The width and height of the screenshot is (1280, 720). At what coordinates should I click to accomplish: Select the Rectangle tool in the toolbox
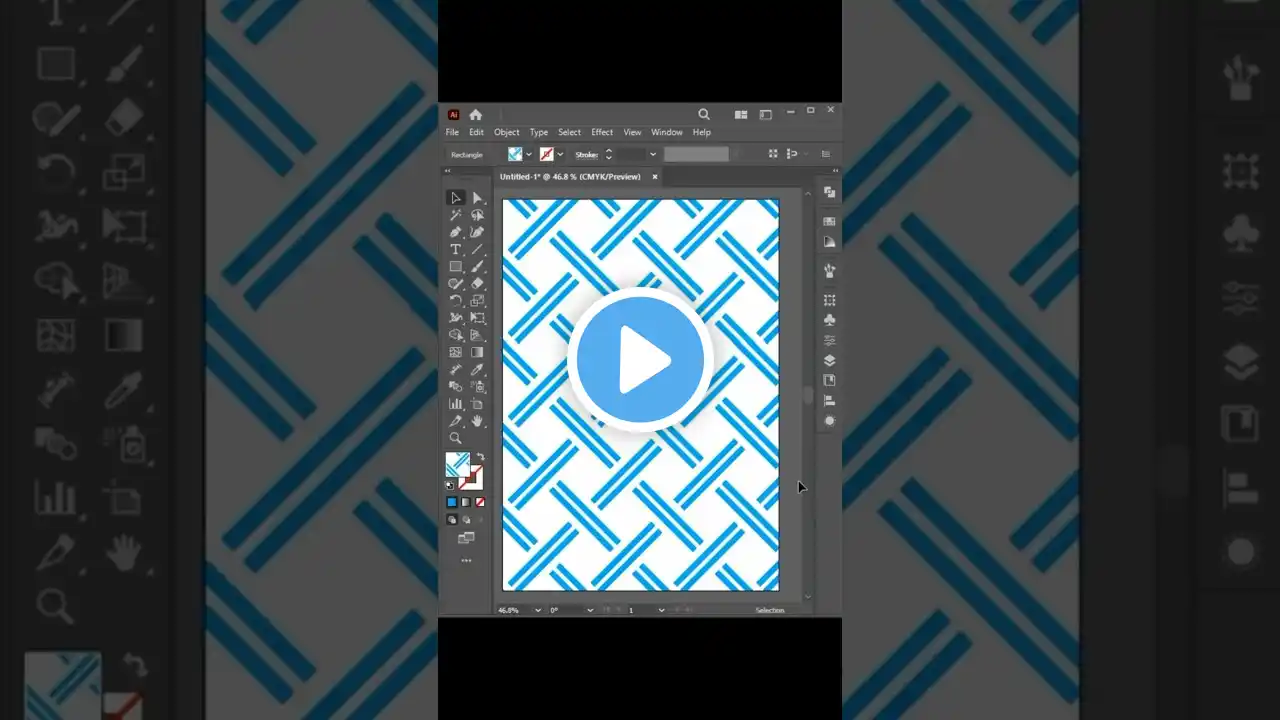tap(456, 267)
